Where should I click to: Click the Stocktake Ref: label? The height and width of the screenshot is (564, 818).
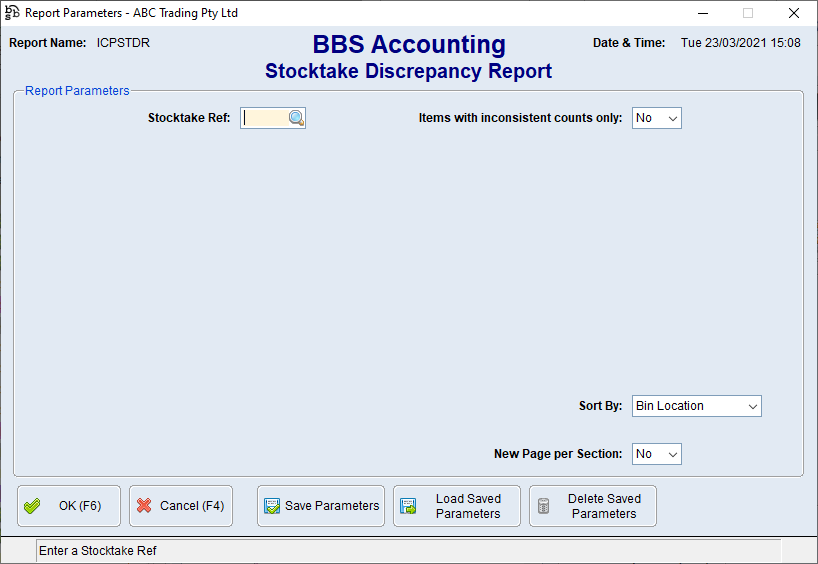point(189,118)
